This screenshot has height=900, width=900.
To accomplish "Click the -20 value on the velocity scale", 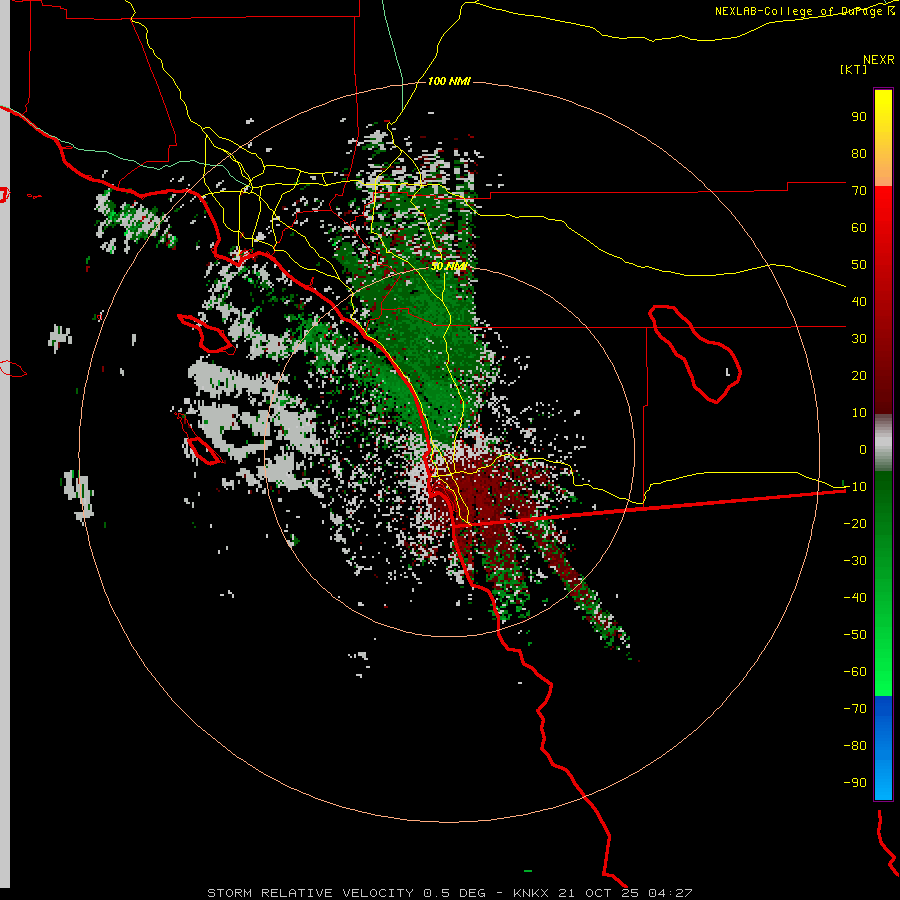I will (x=855, y=523).
